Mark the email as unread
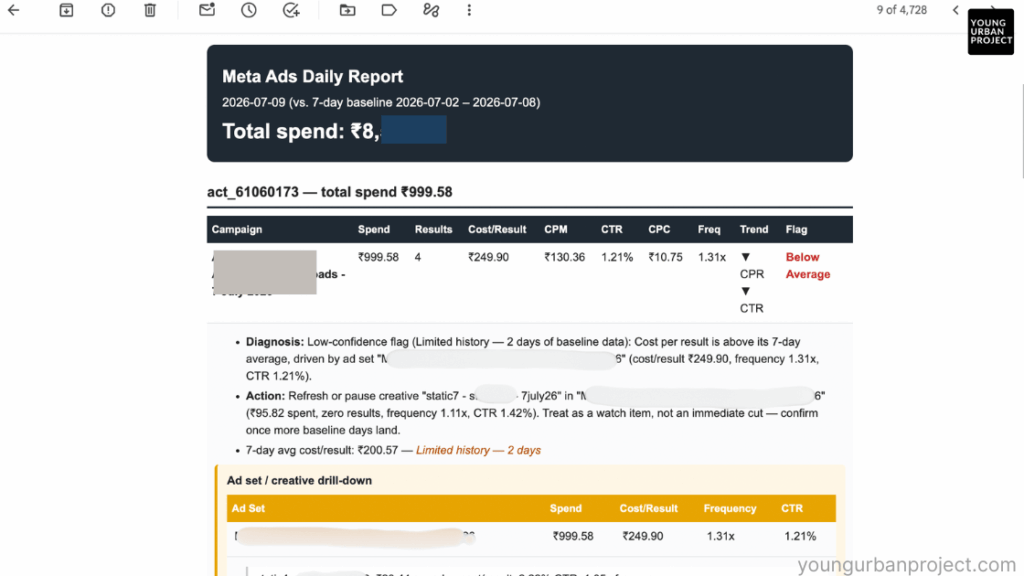The height and width of the screenshot is (576, 1024). point(207,10)
